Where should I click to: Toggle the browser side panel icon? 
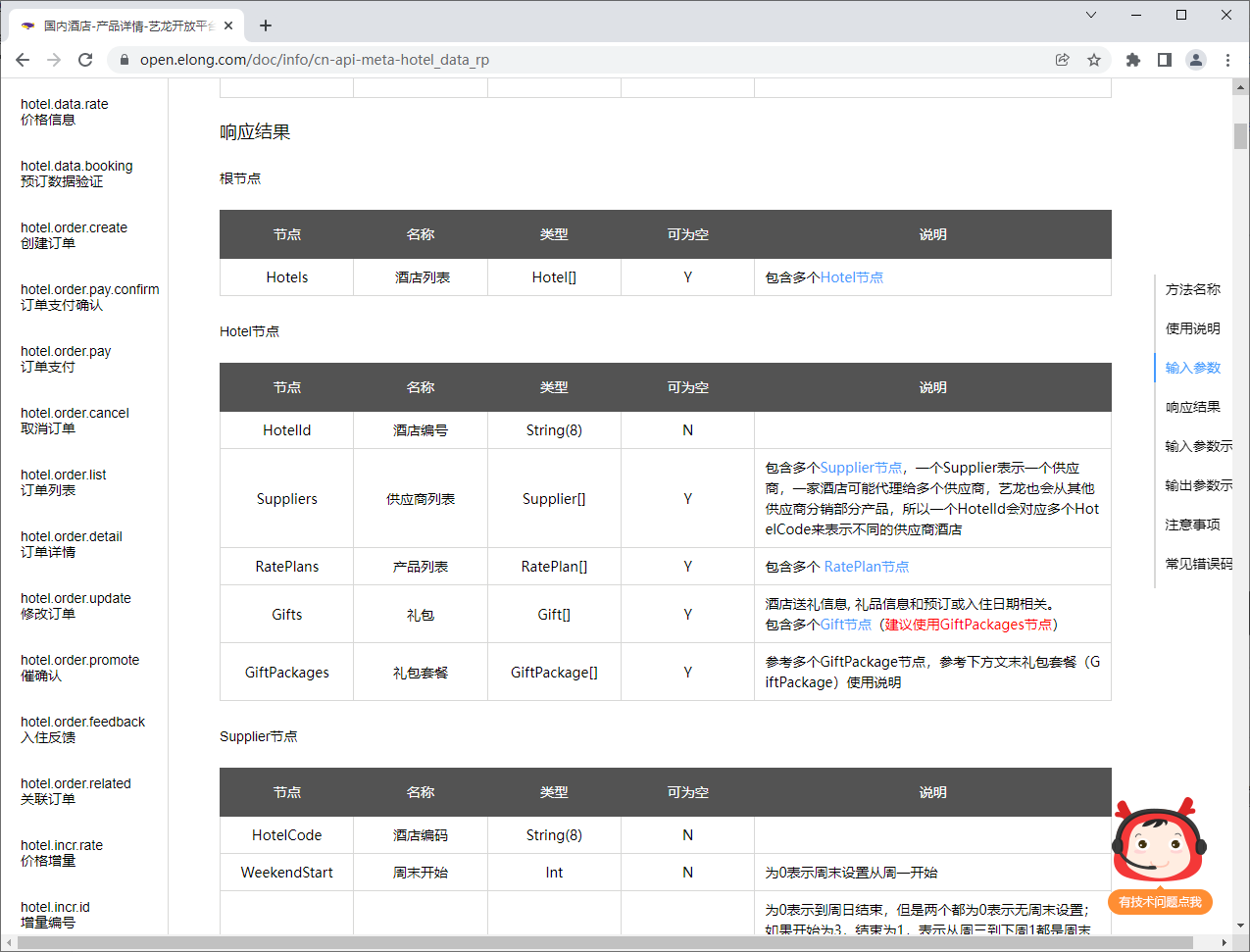coord(1165,60)
